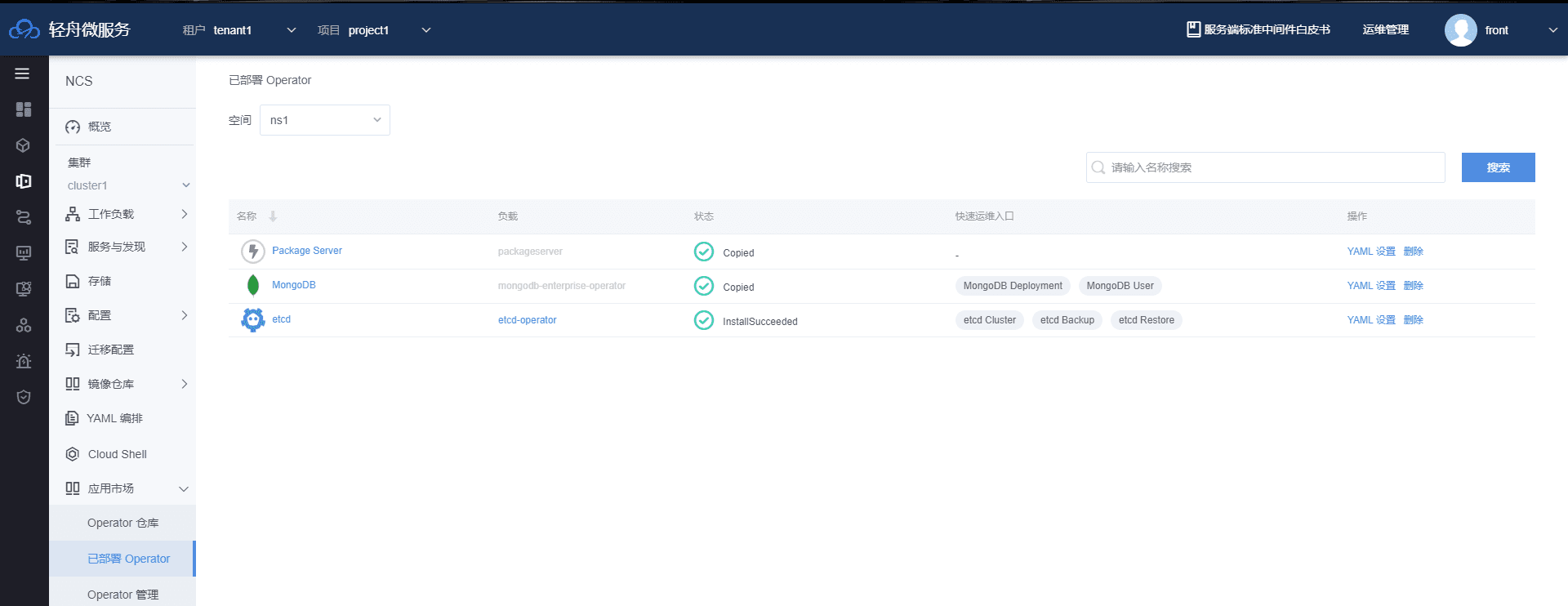Click etcd Backup quick entry tag

(x=1067, y=320)
